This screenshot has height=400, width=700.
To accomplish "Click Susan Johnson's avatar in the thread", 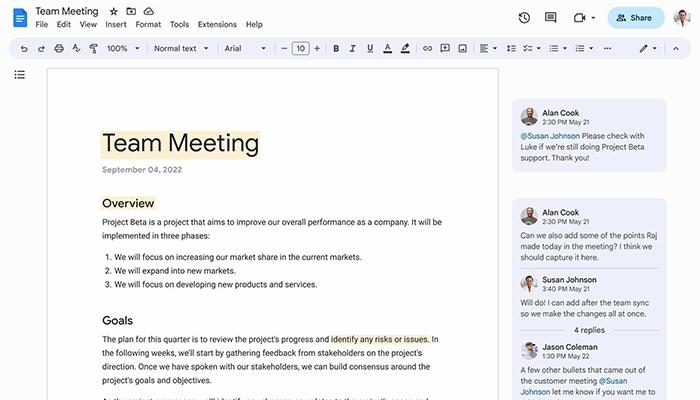I will point(529,283).
